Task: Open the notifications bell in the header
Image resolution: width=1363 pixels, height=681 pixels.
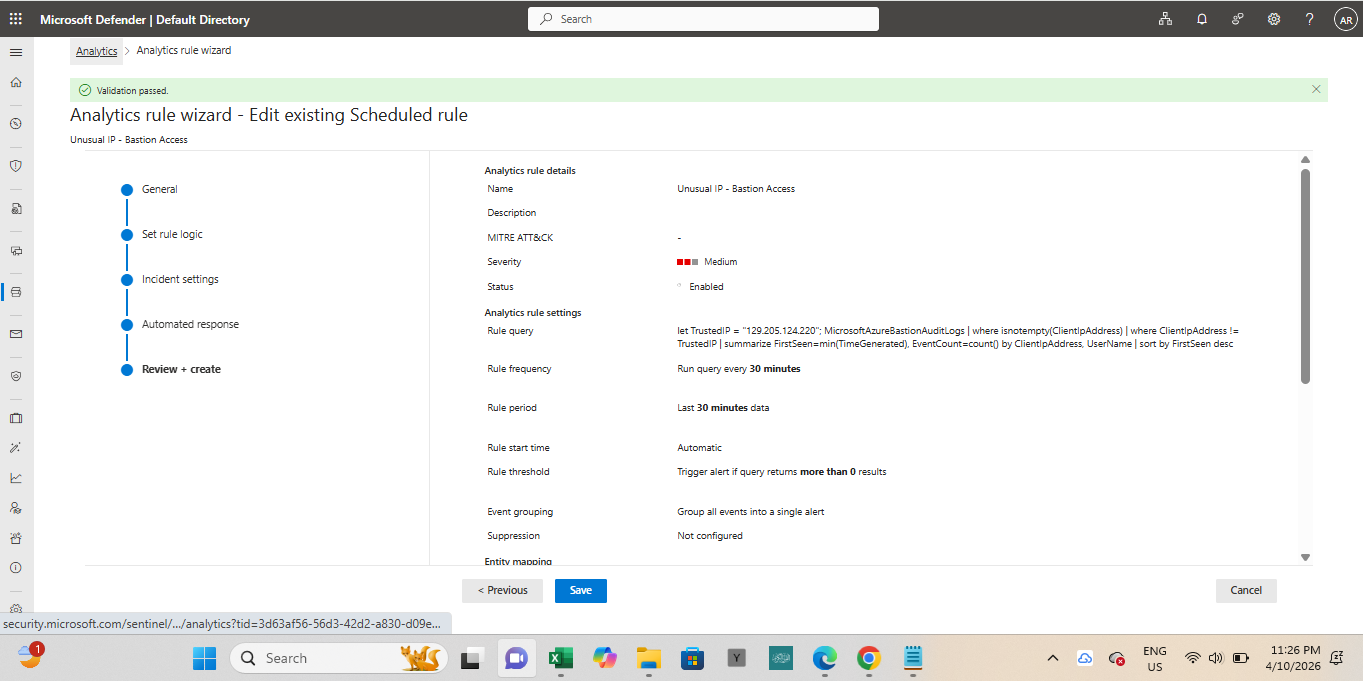Action: pos(1202,19)
